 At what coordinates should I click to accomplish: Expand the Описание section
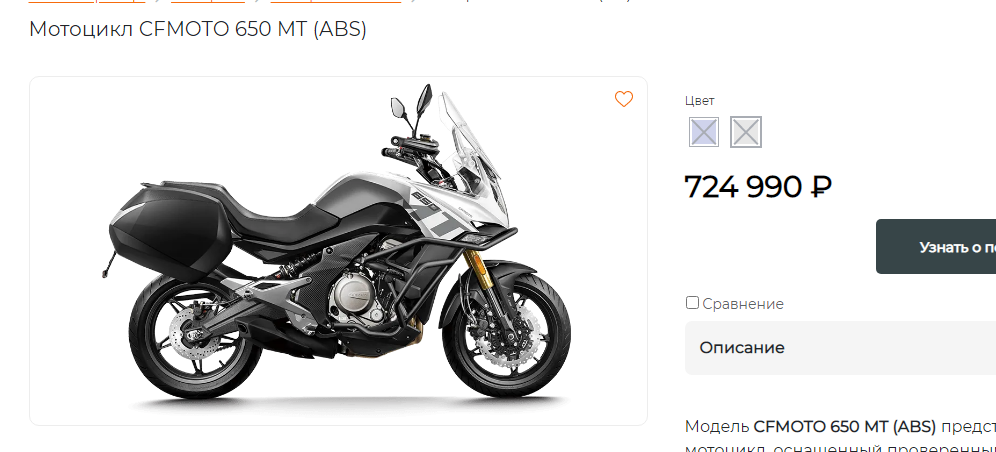coord(840,348)
